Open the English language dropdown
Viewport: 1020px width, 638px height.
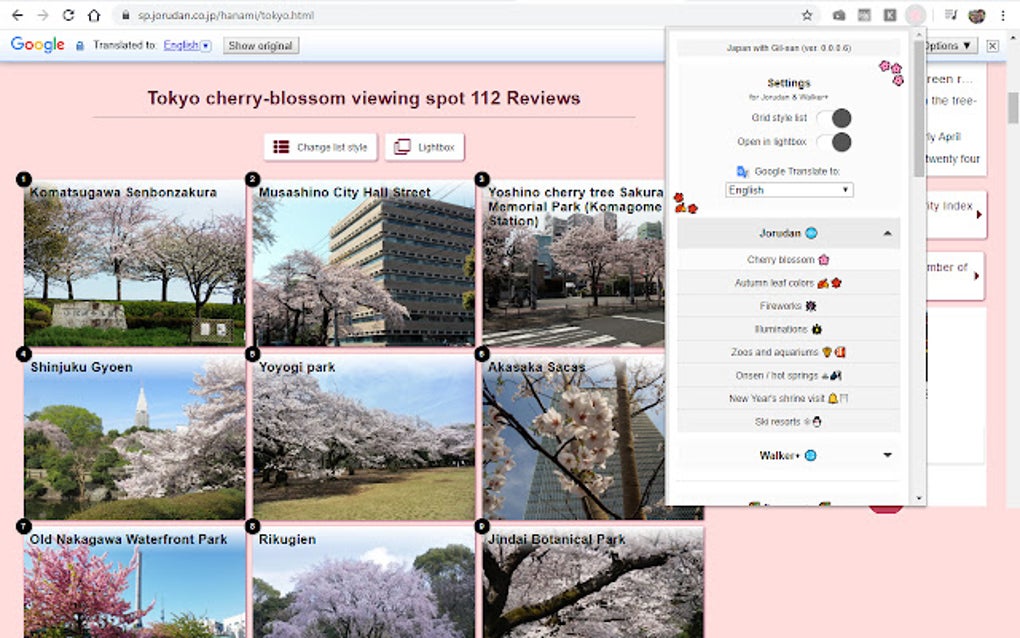[x=788, y=189]
